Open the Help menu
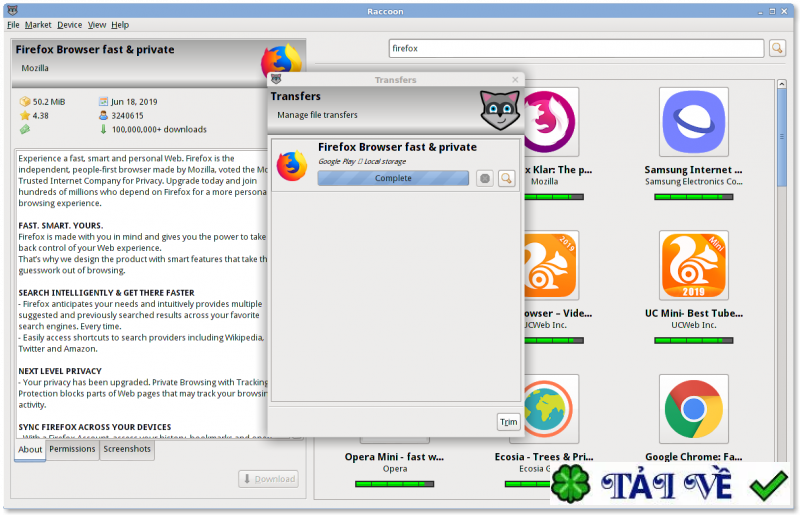The height and width of the screenshot is (515, 800). pyautogui.click(x=120, y=24)
